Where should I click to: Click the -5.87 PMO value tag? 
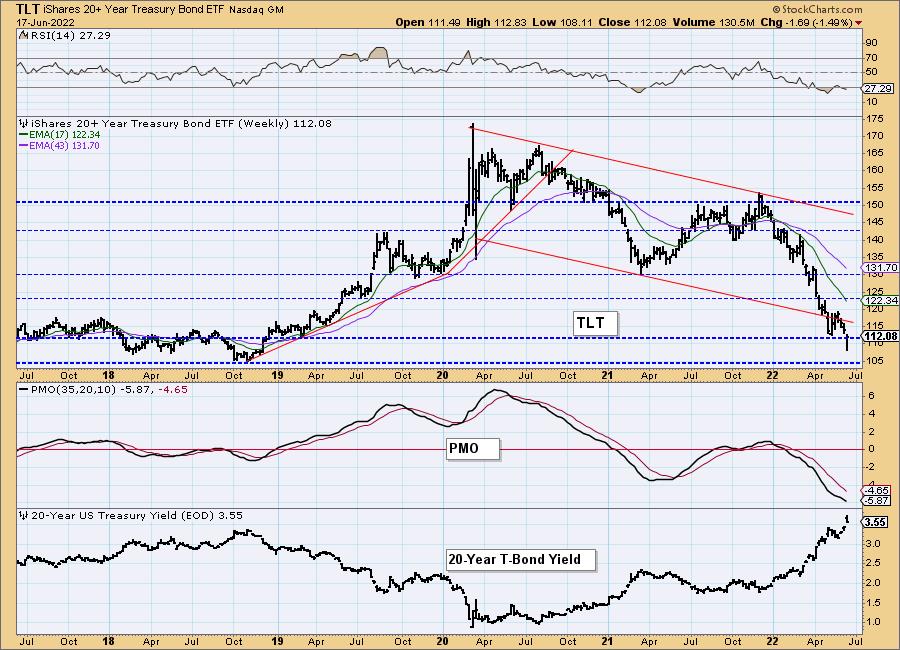tap(877, 501)
